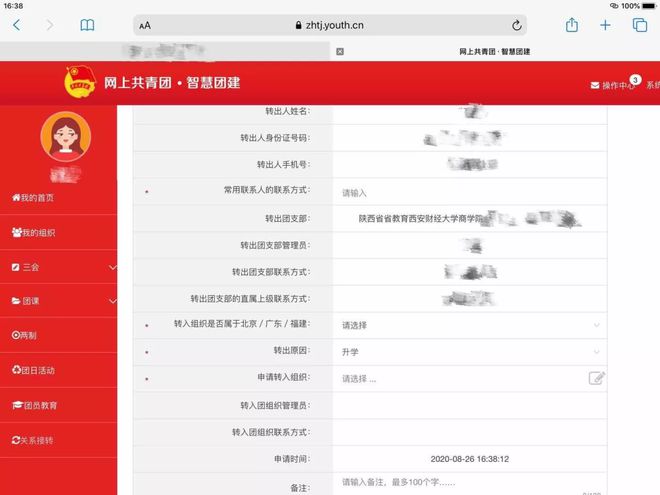
Task: Tap zhtj.youth.cn address bar
Action: [x=330, y=25]
